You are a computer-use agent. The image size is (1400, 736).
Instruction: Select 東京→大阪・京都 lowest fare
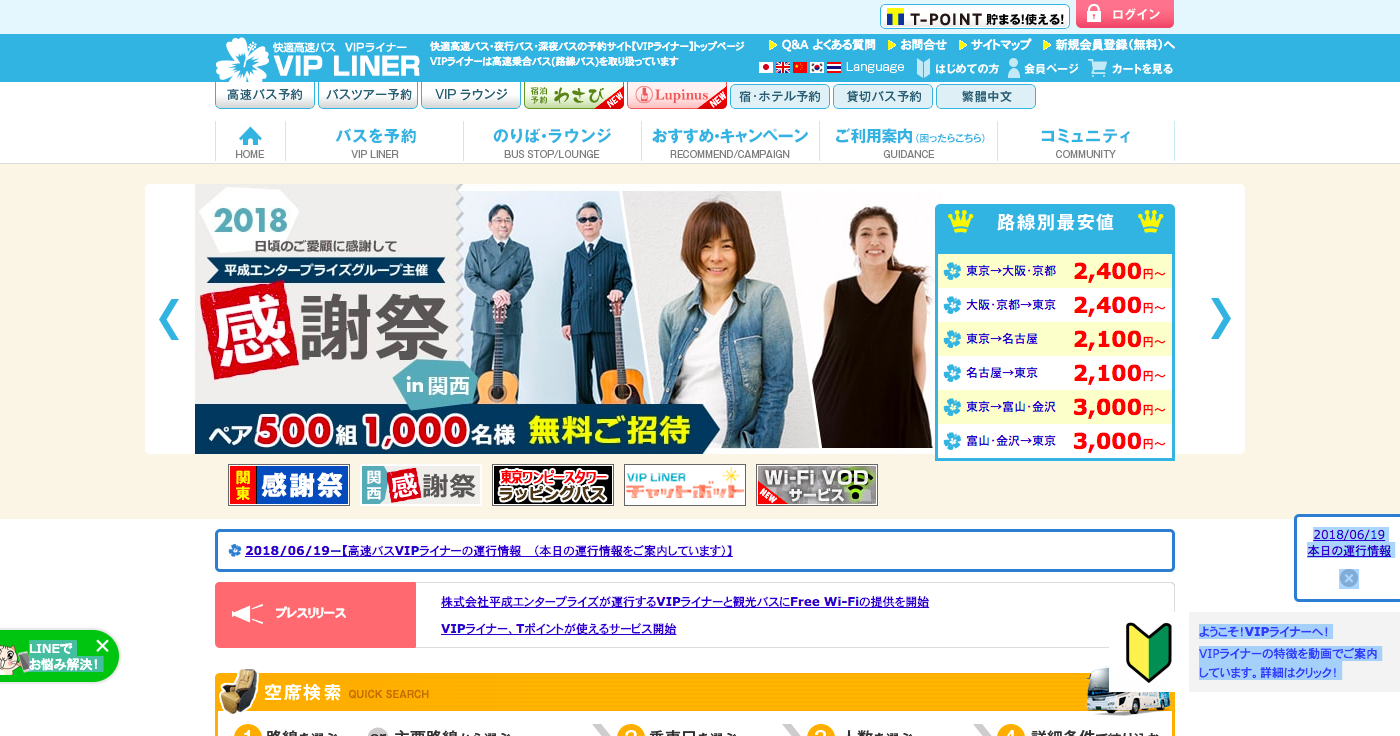pos(1055,271)
